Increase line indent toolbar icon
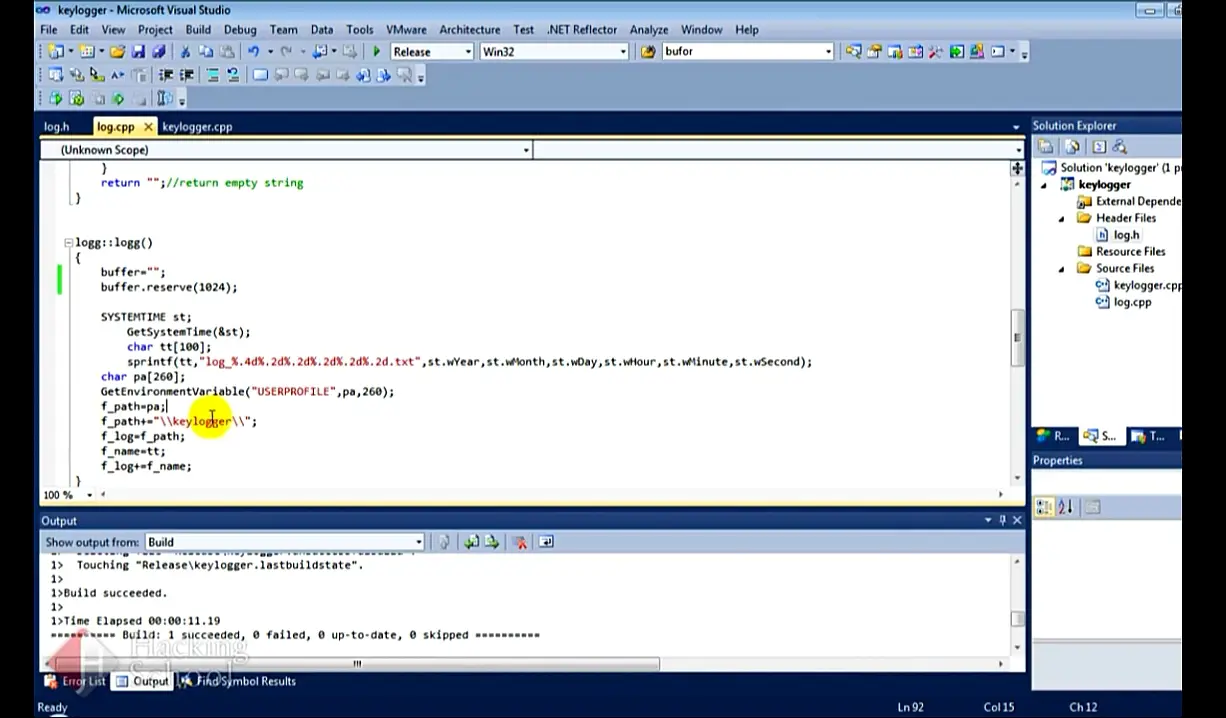Viewport: 1226px width, 718px height. tap(186, 75)
